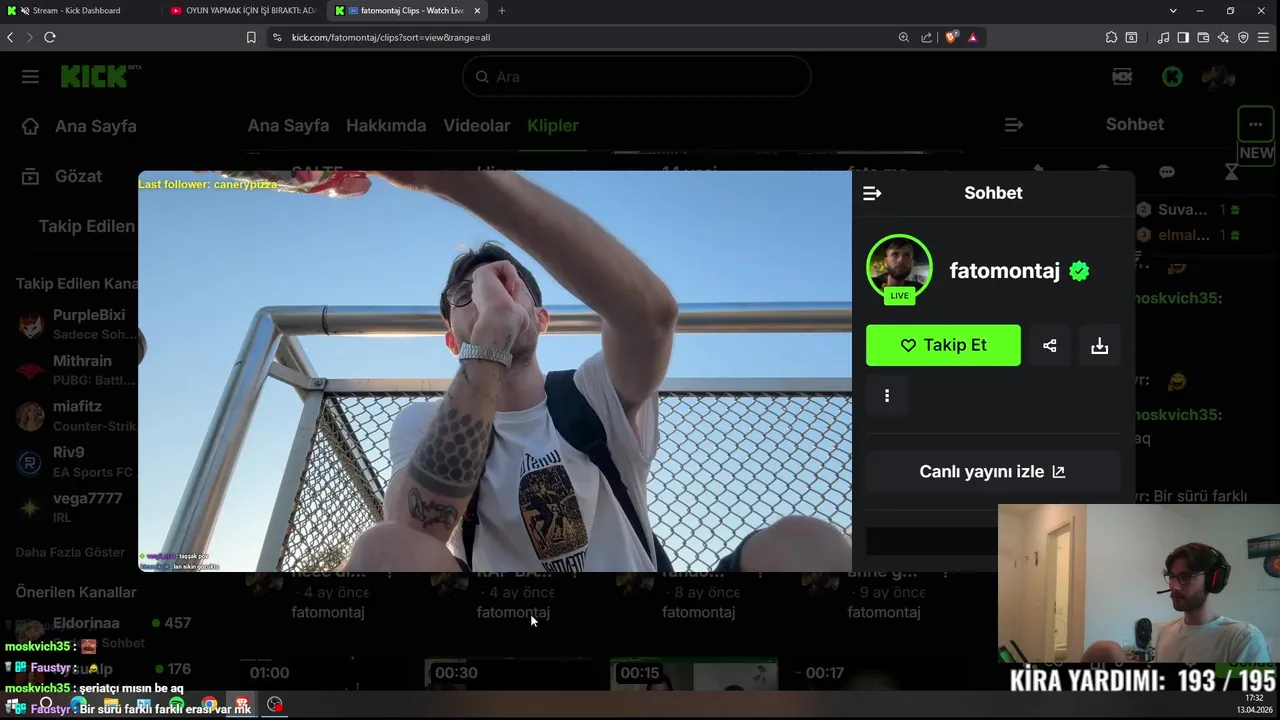Click the kick.com address bar URL
This screenshot has width=1280, height=720.
(x=391, y=37)
